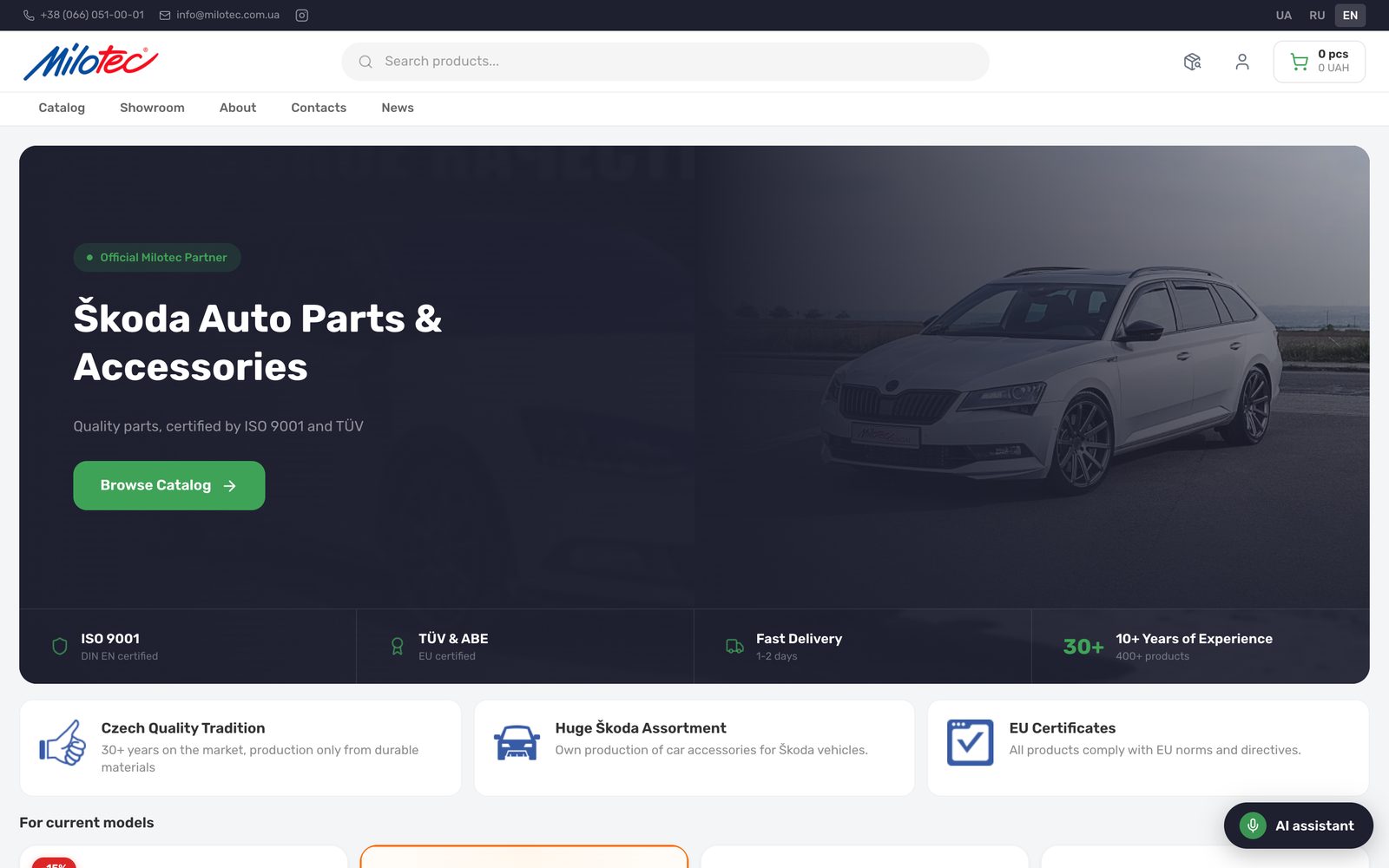This screenshot has height=868, width=1389.
Task: Click the 'For current models' heading
Action: [87, 823]
